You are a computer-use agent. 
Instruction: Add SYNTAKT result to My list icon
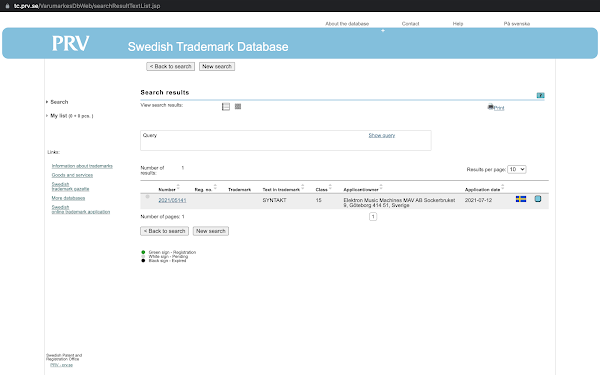pyautogui.click(x=538, y=199)
